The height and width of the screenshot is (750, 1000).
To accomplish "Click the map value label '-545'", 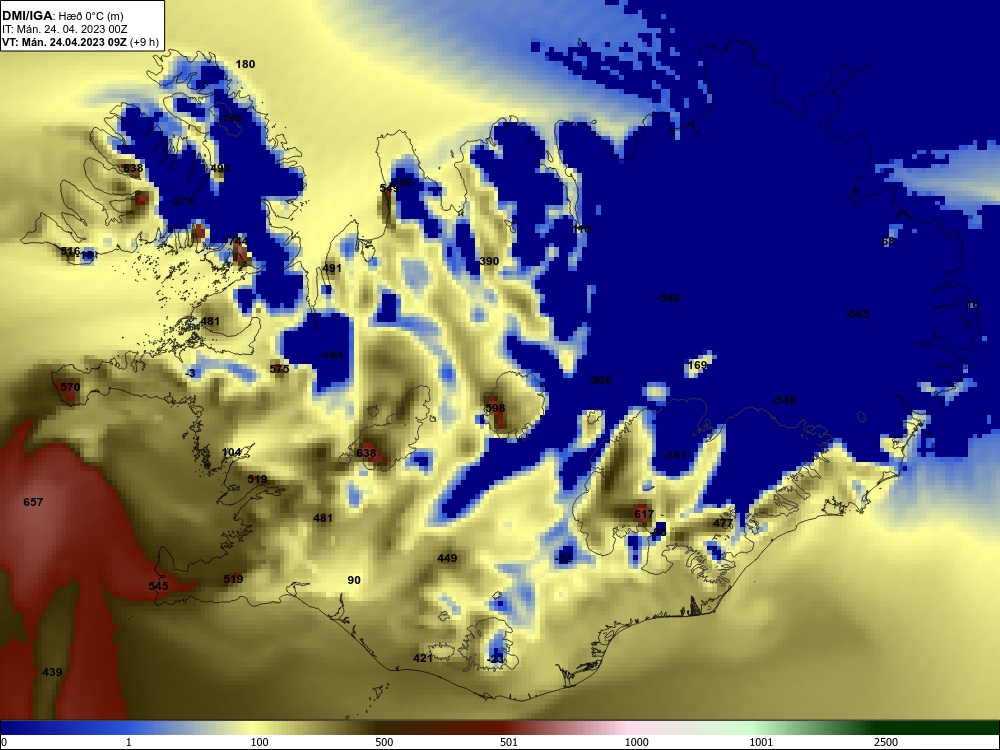I will (x=857, y=314).
